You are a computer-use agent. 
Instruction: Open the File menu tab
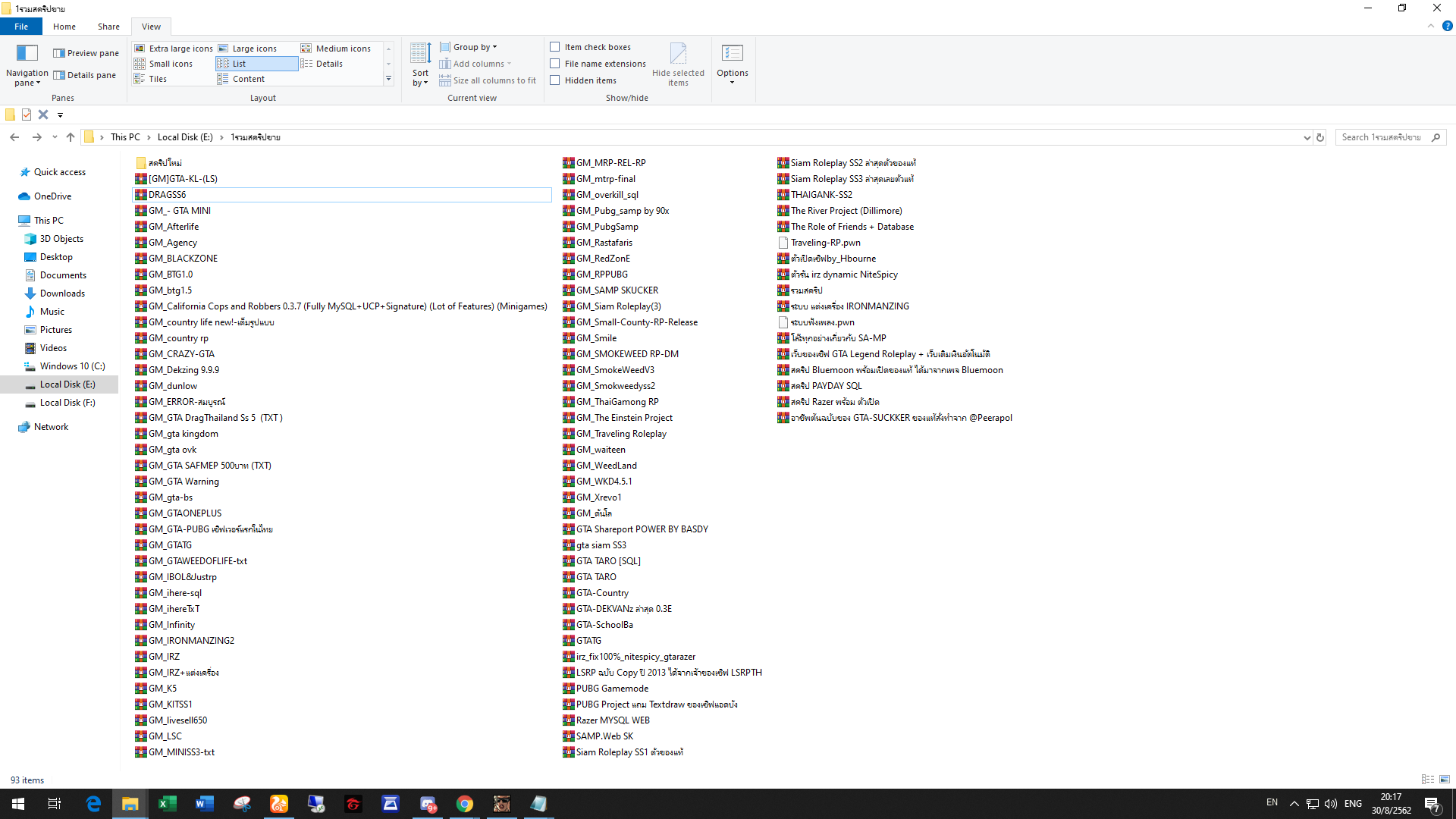21,27
